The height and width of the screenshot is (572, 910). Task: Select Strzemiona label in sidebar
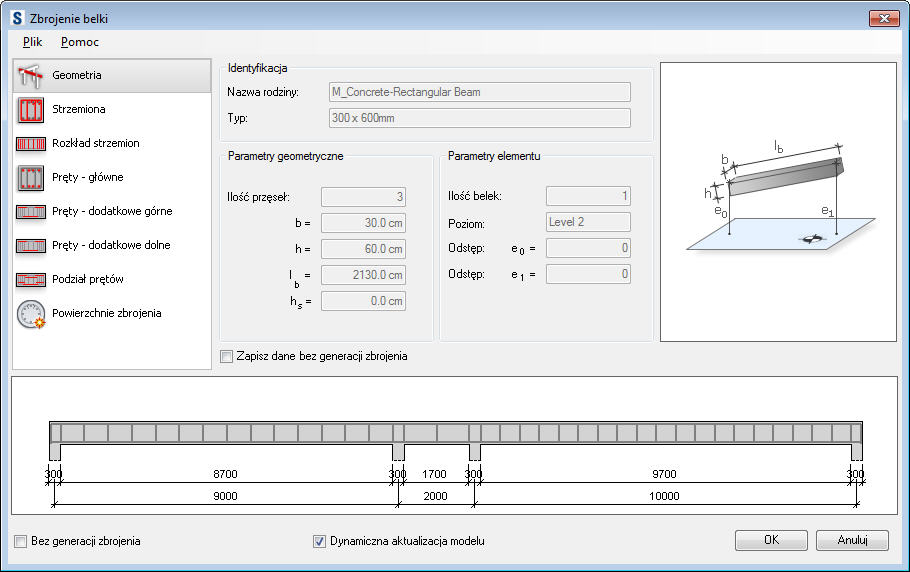click(79, 109)
